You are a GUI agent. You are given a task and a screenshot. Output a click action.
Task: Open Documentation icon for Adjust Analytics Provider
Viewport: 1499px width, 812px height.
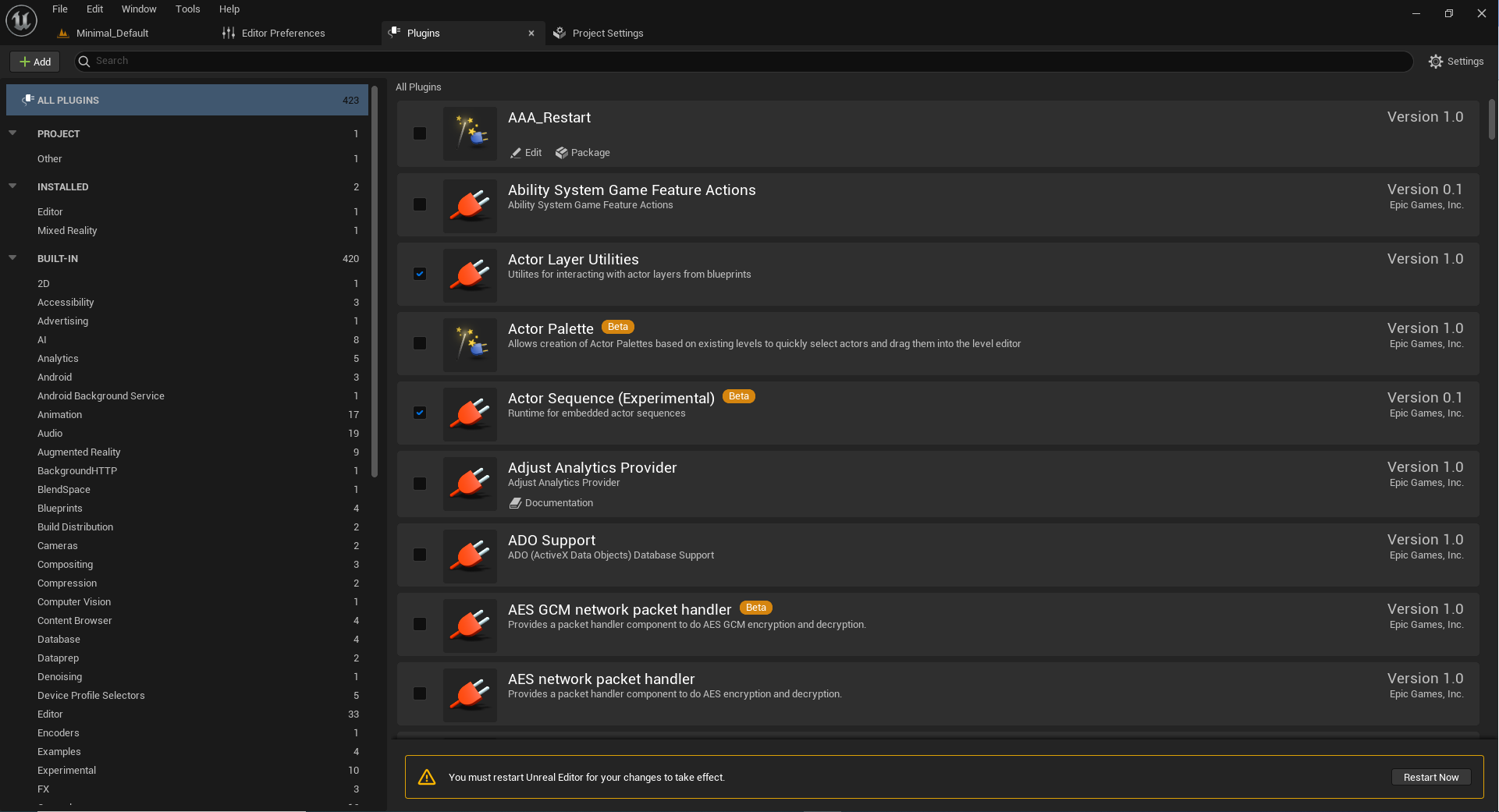515,503
